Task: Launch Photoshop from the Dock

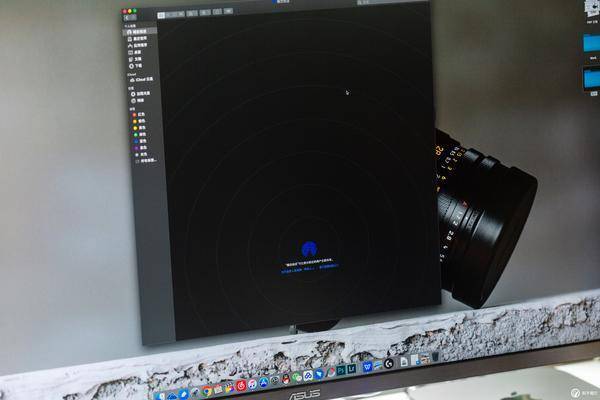Action: (x=341, y=371)
